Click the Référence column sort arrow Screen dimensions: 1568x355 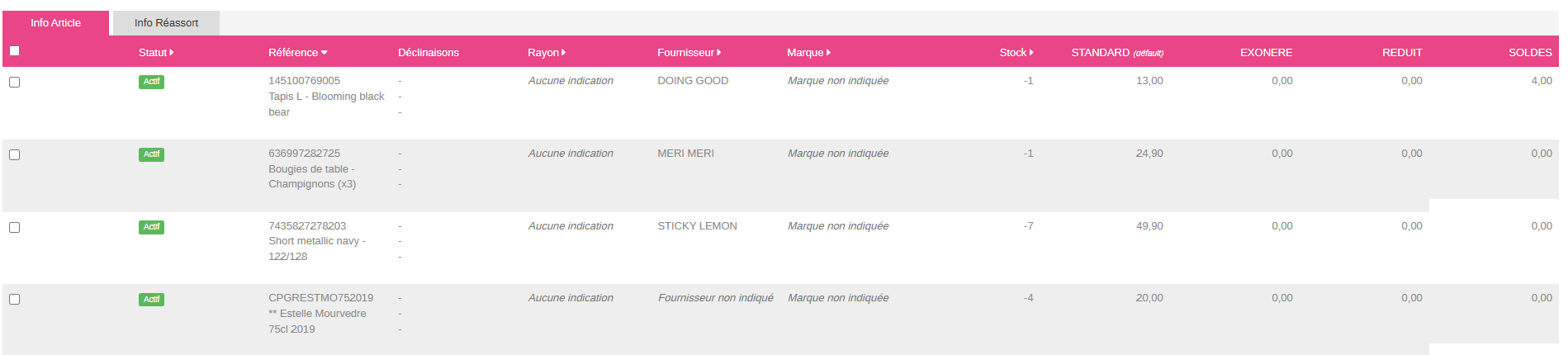[324, 53]
